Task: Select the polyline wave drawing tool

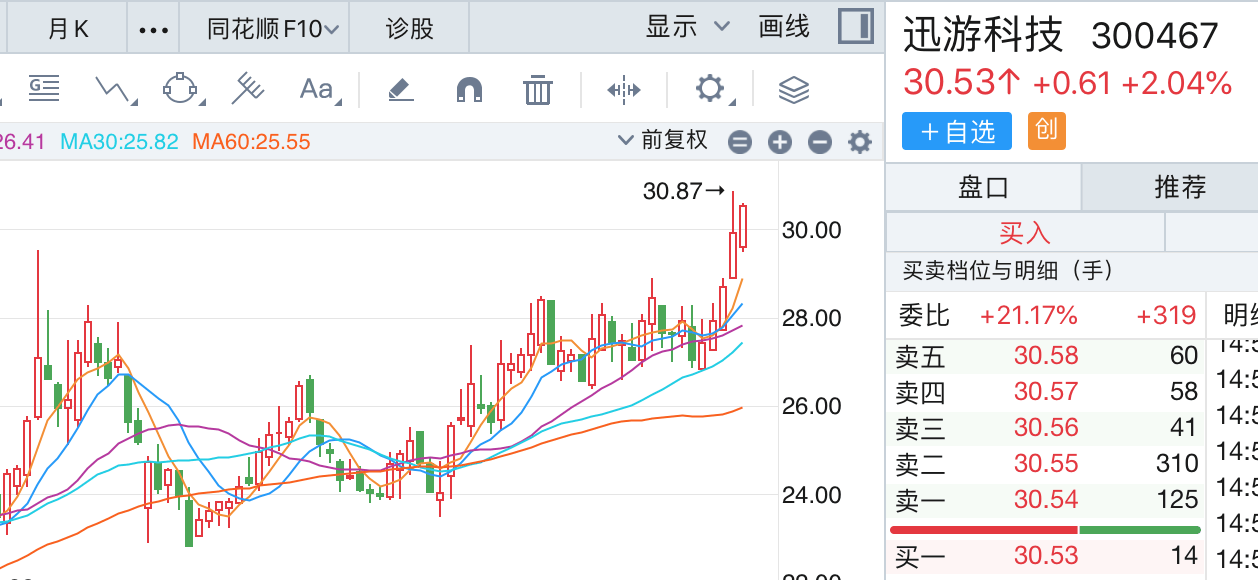Action: (115, 90)
